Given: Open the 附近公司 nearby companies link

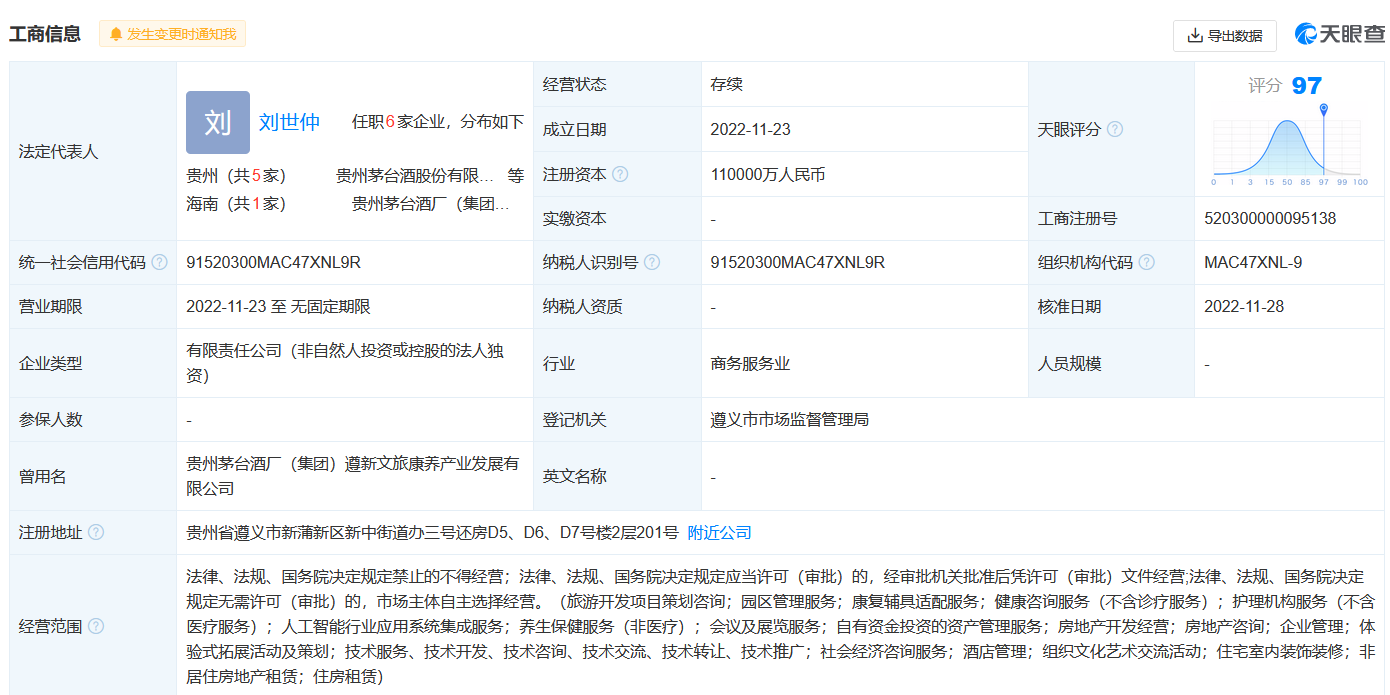Looking at the screenshot, I should pyautogui.click(x=719, y=532).
